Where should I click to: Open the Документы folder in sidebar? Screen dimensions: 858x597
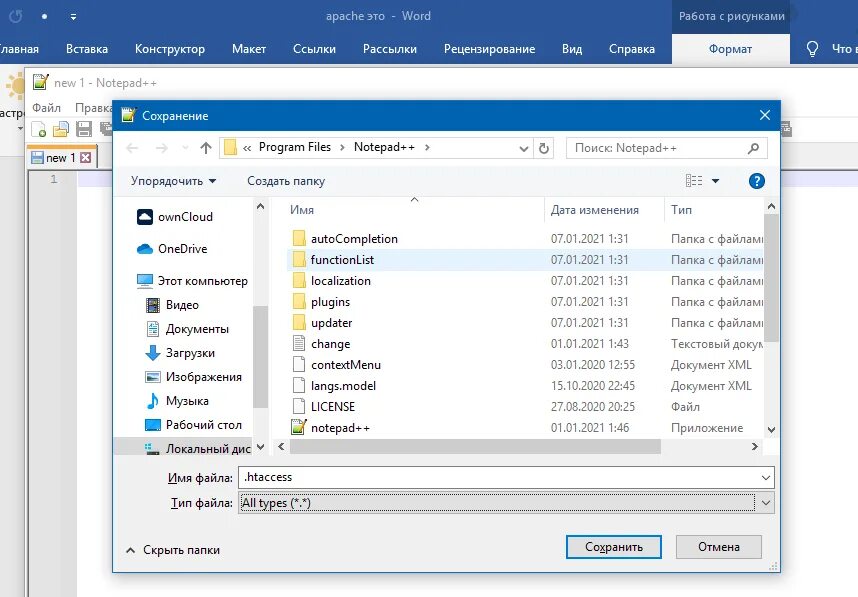188,329
